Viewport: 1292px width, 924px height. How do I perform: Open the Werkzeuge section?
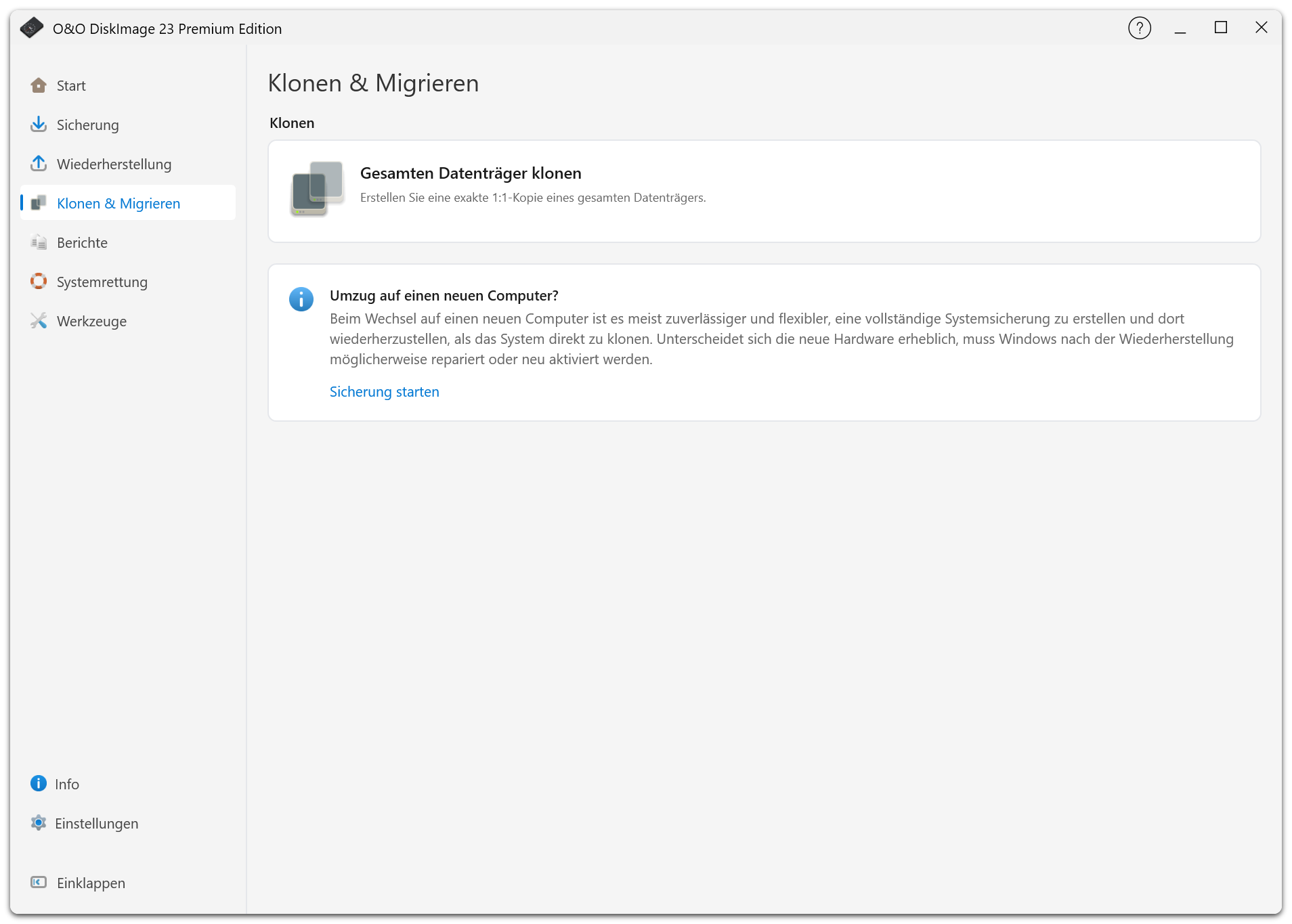[x=128, y=321]
